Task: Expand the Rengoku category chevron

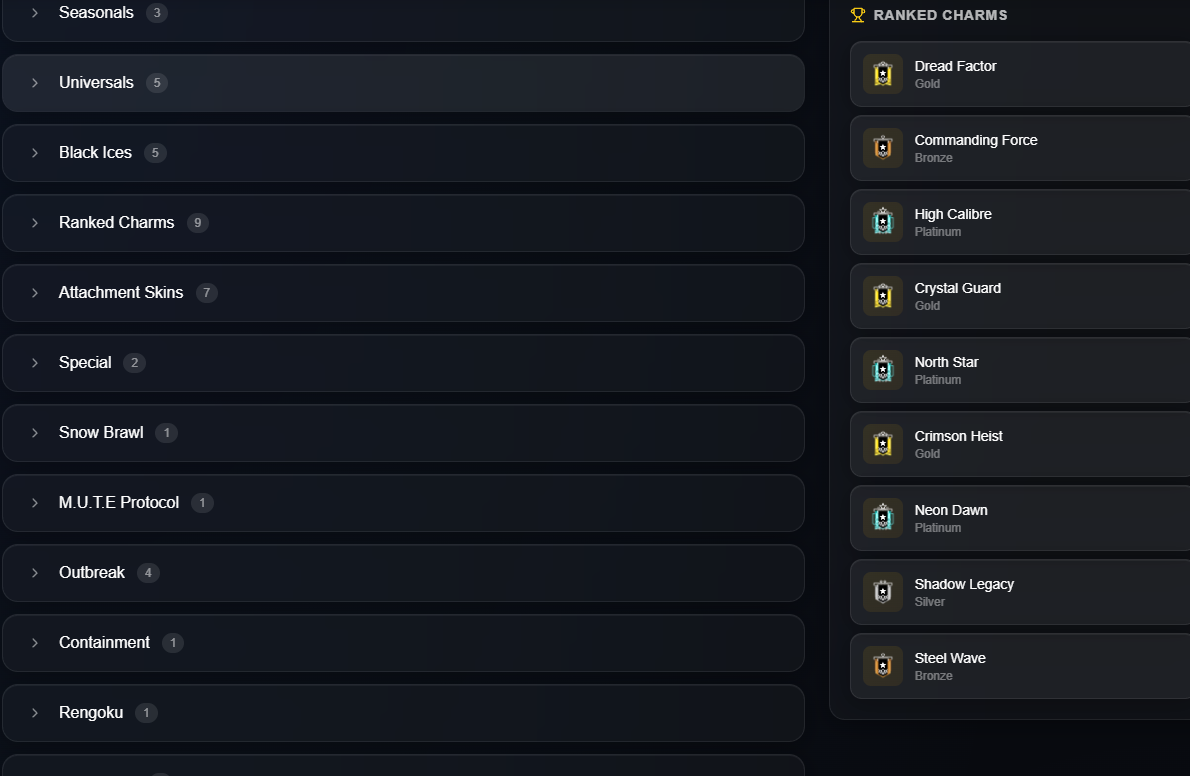Action: point(35,713)
